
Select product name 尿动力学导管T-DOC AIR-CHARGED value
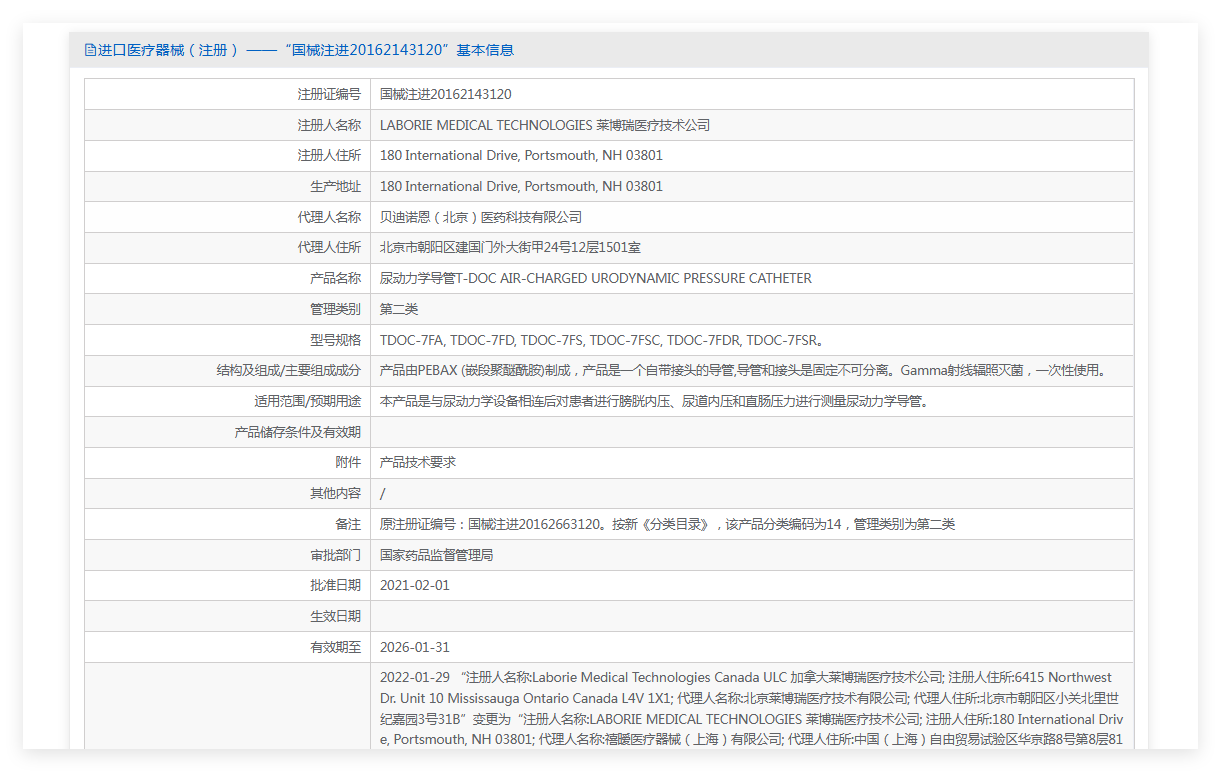click(596, 279)
